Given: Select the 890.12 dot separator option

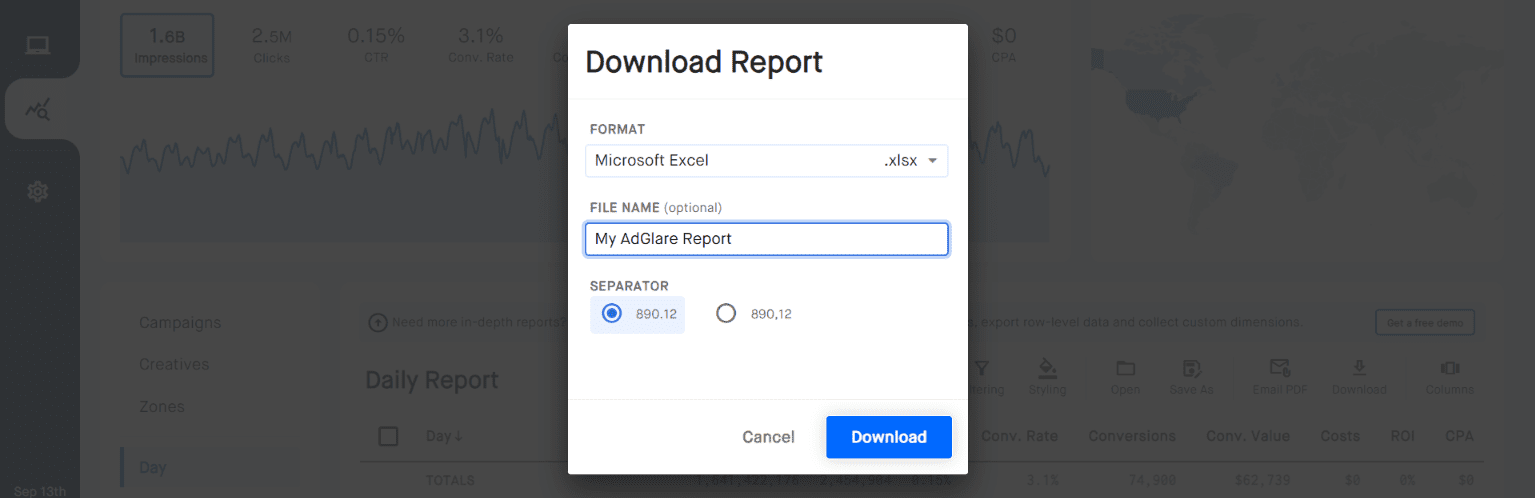Looking at the screenshot, I should coord(638,314).
